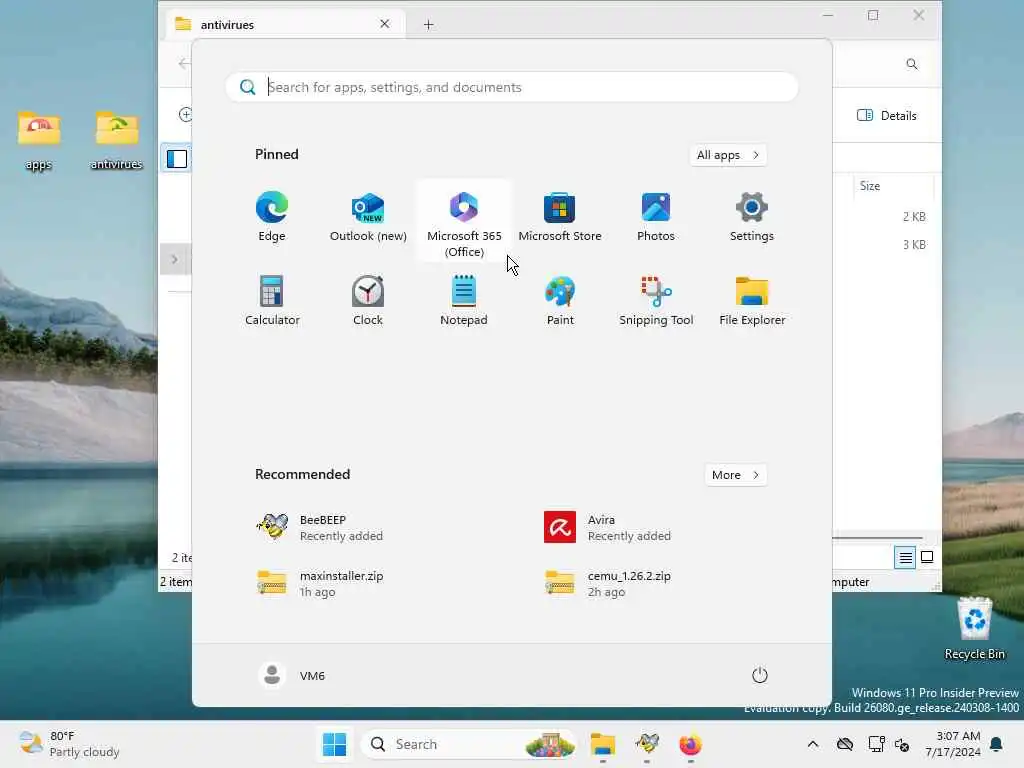Click muted volume icon in tray

point(903,744)
